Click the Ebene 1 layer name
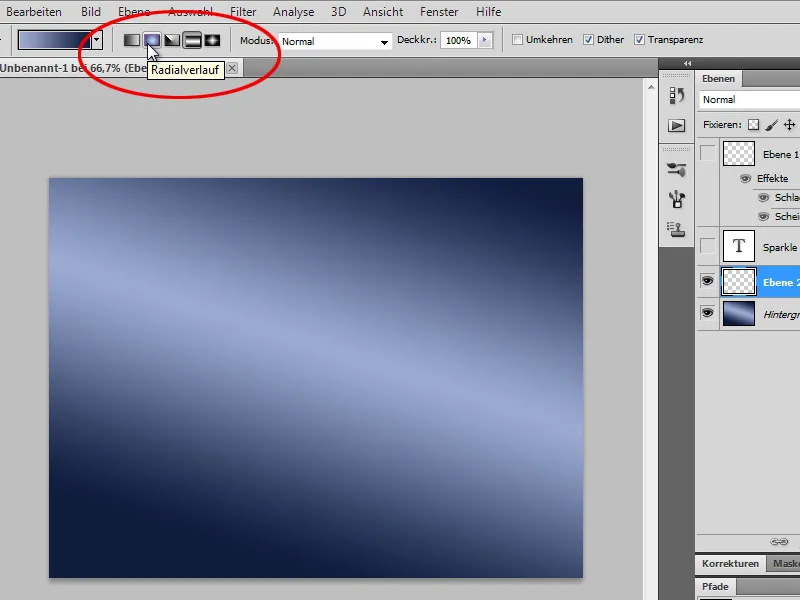 pos(781,154)
